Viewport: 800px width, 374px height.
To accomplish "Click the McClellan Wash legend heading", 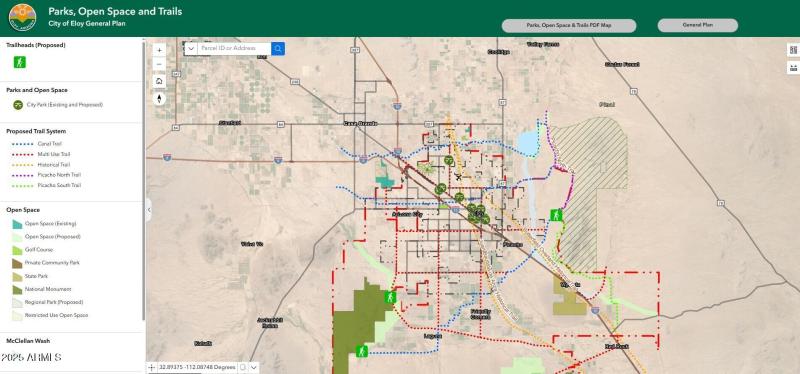I will click(28, 341).
